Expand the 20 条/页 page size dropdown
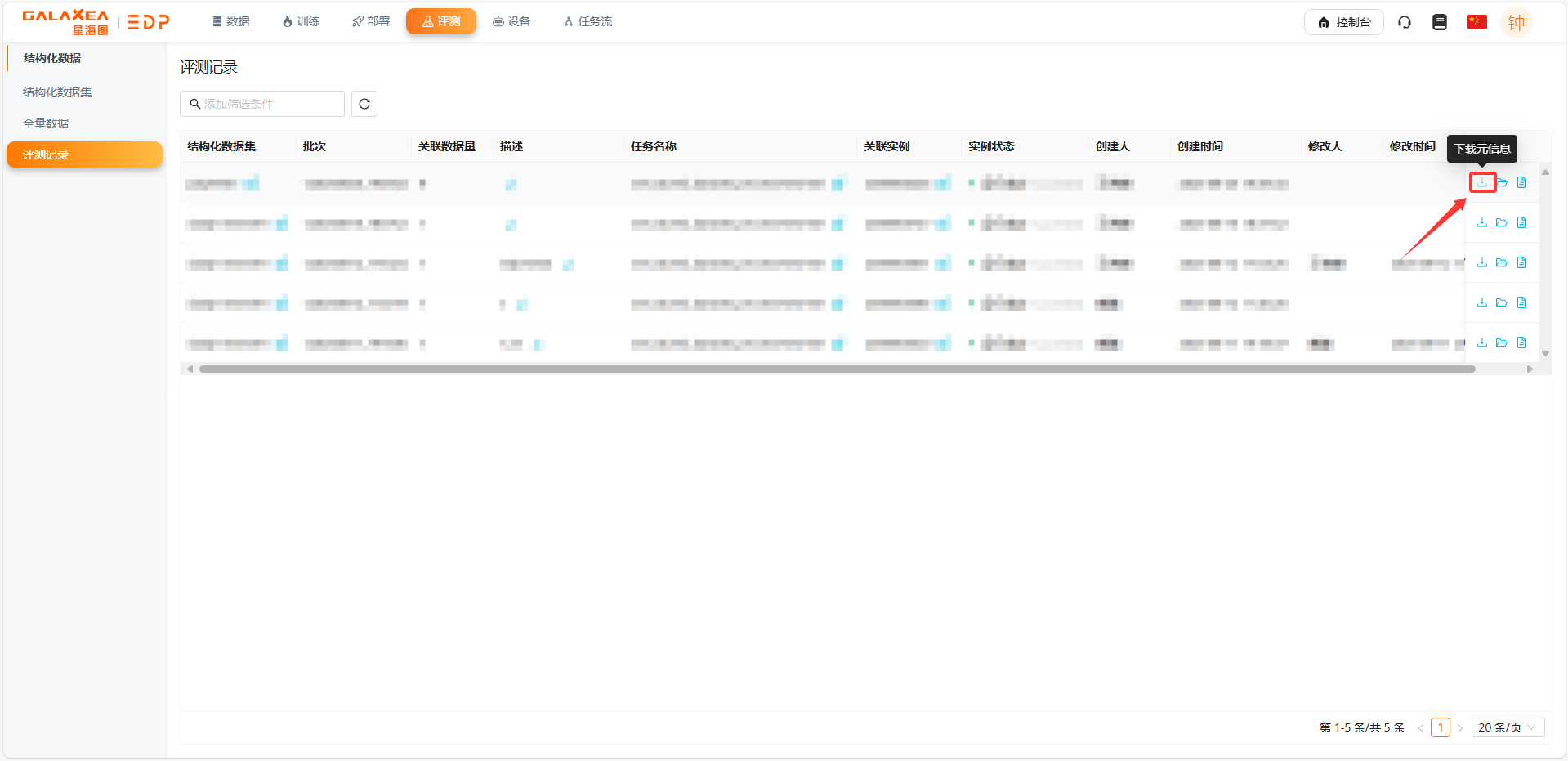 click(1508, 727)
